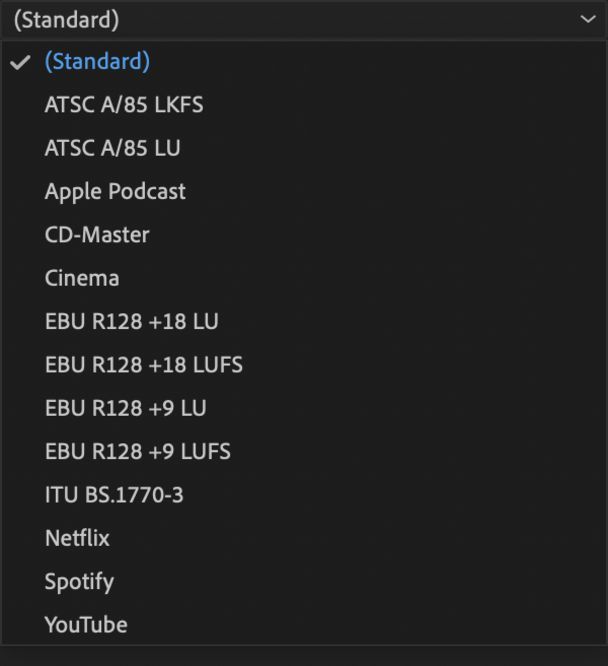Choose ATSC A/85 LKFS preset

124,104
